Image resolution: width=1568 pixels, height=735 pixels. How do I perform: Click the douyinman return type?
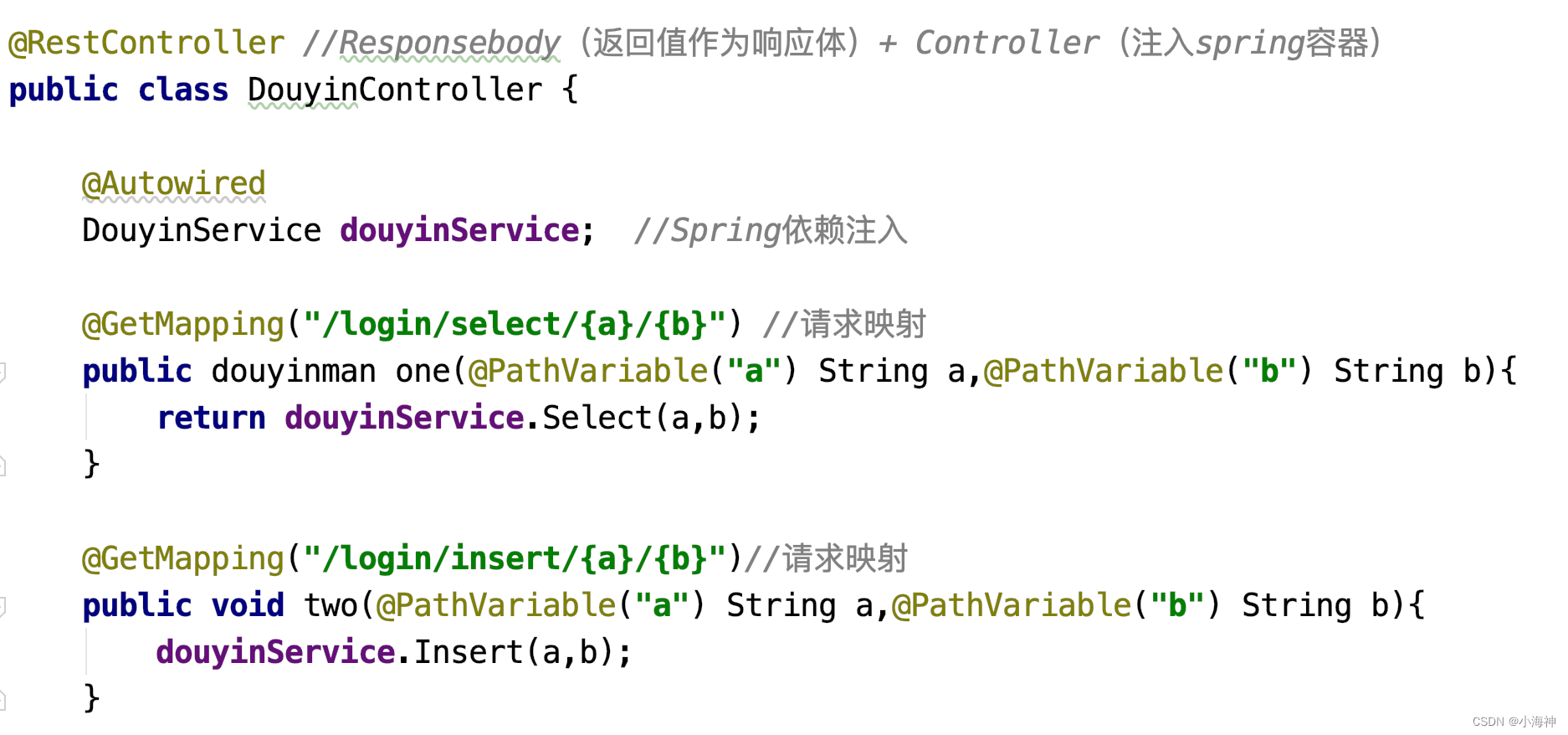tap(294, 371)
